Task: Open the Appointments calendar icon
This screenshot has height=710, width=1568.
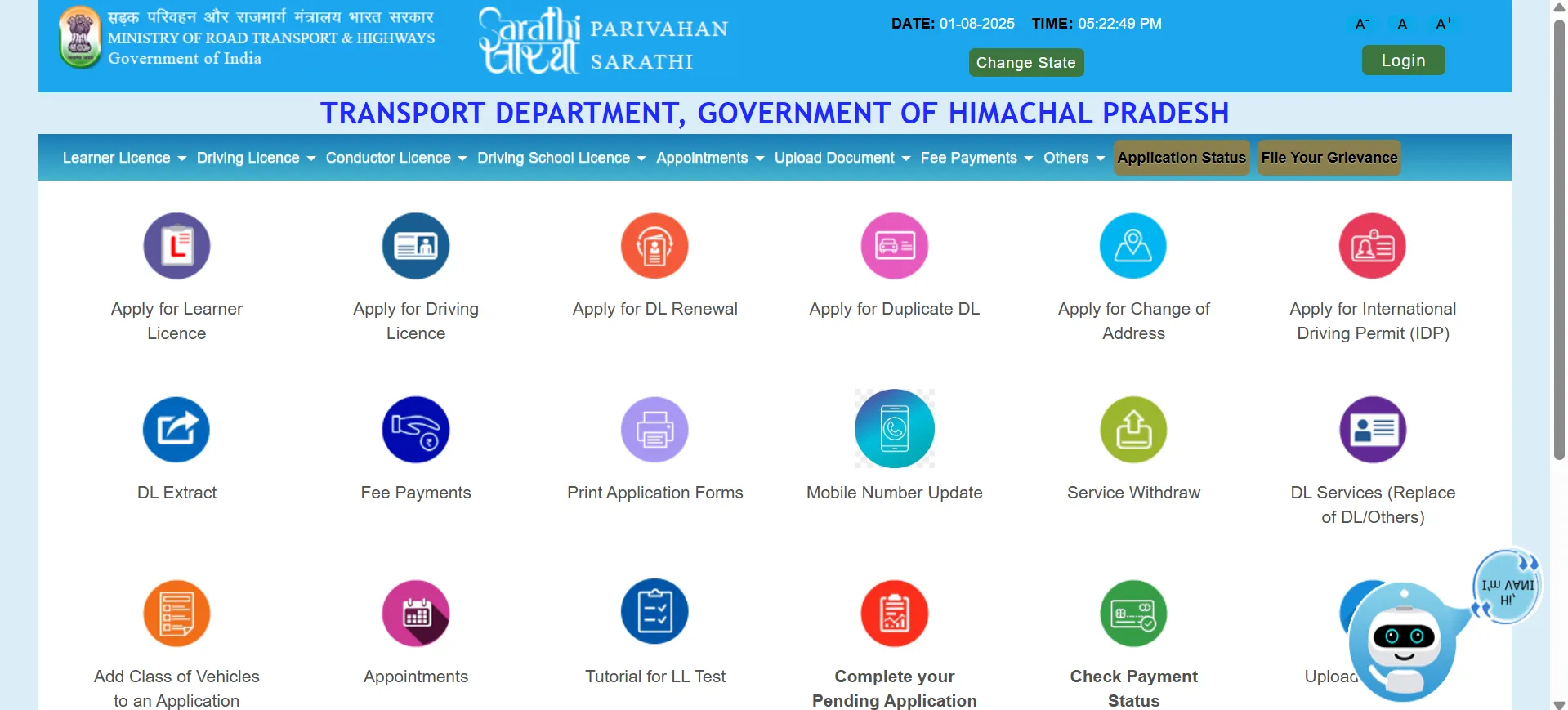Action: pos(416,614)
